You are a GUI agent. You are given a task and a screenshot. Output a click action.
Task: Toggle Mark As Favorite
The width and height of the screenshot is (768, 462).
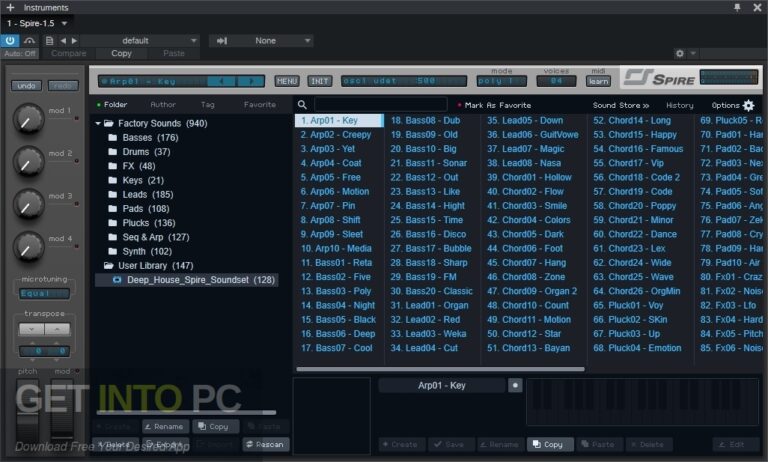click(494, 105)
